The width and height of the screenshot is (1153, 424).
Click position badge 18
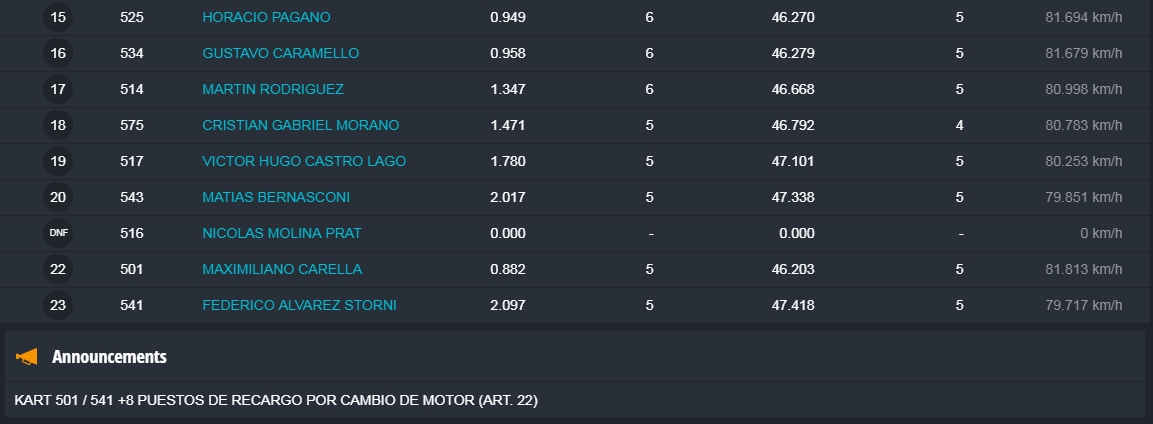click(x=58, y=125)
